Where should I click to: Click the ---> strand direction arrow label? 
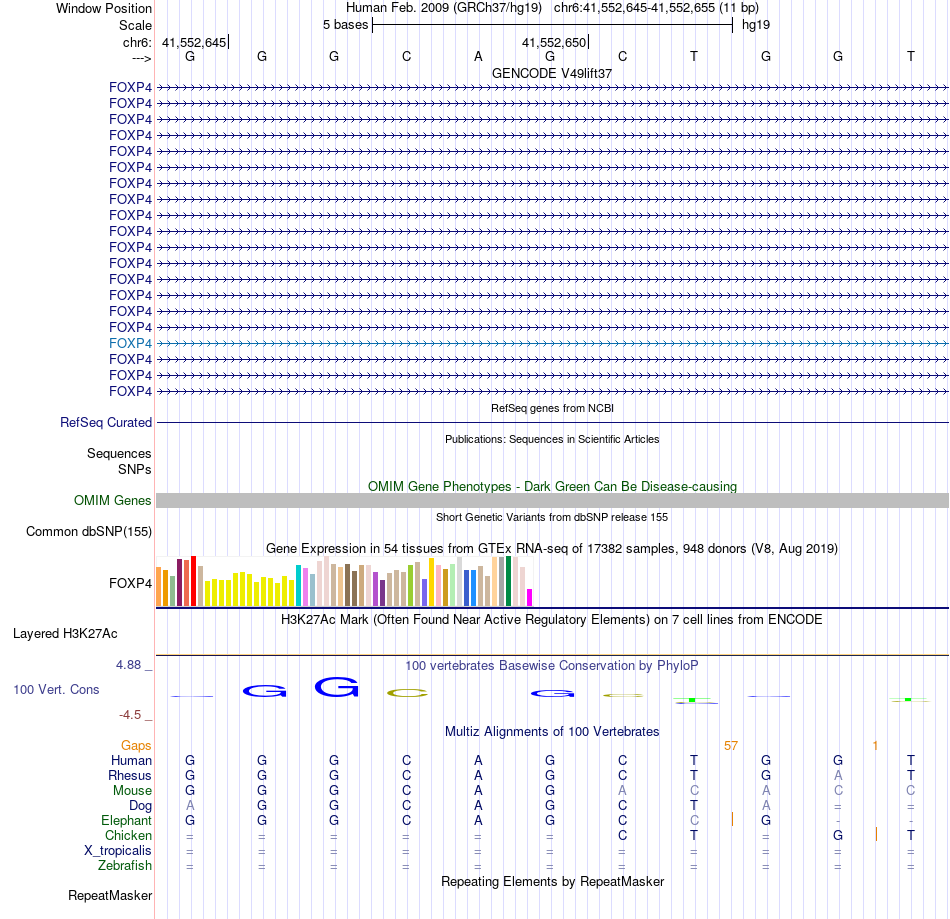point(142,58)
